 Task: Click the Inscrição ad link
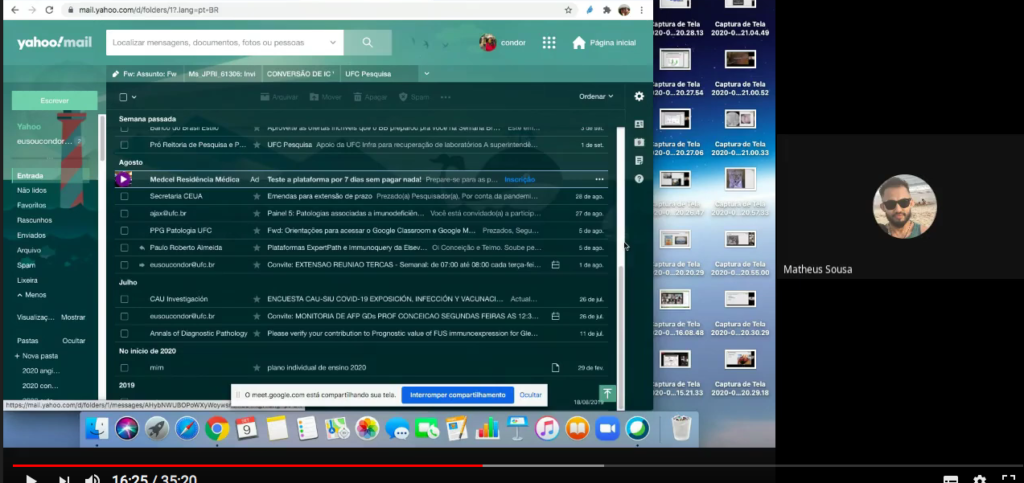(519, 179)
